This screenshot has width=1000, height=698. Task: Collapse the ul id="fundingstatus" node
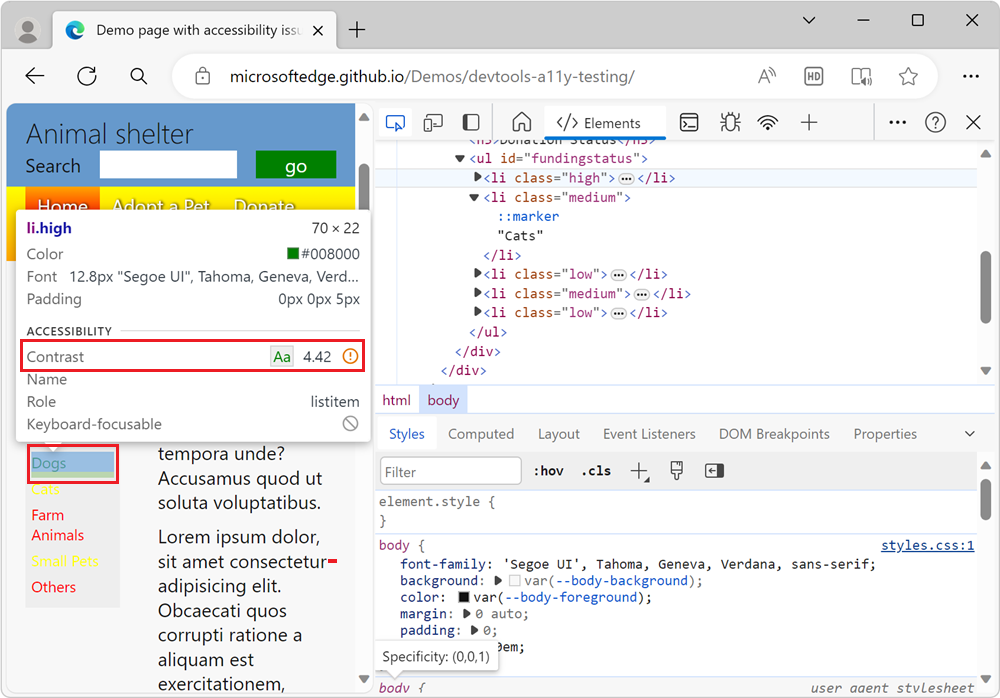(458, 158)
